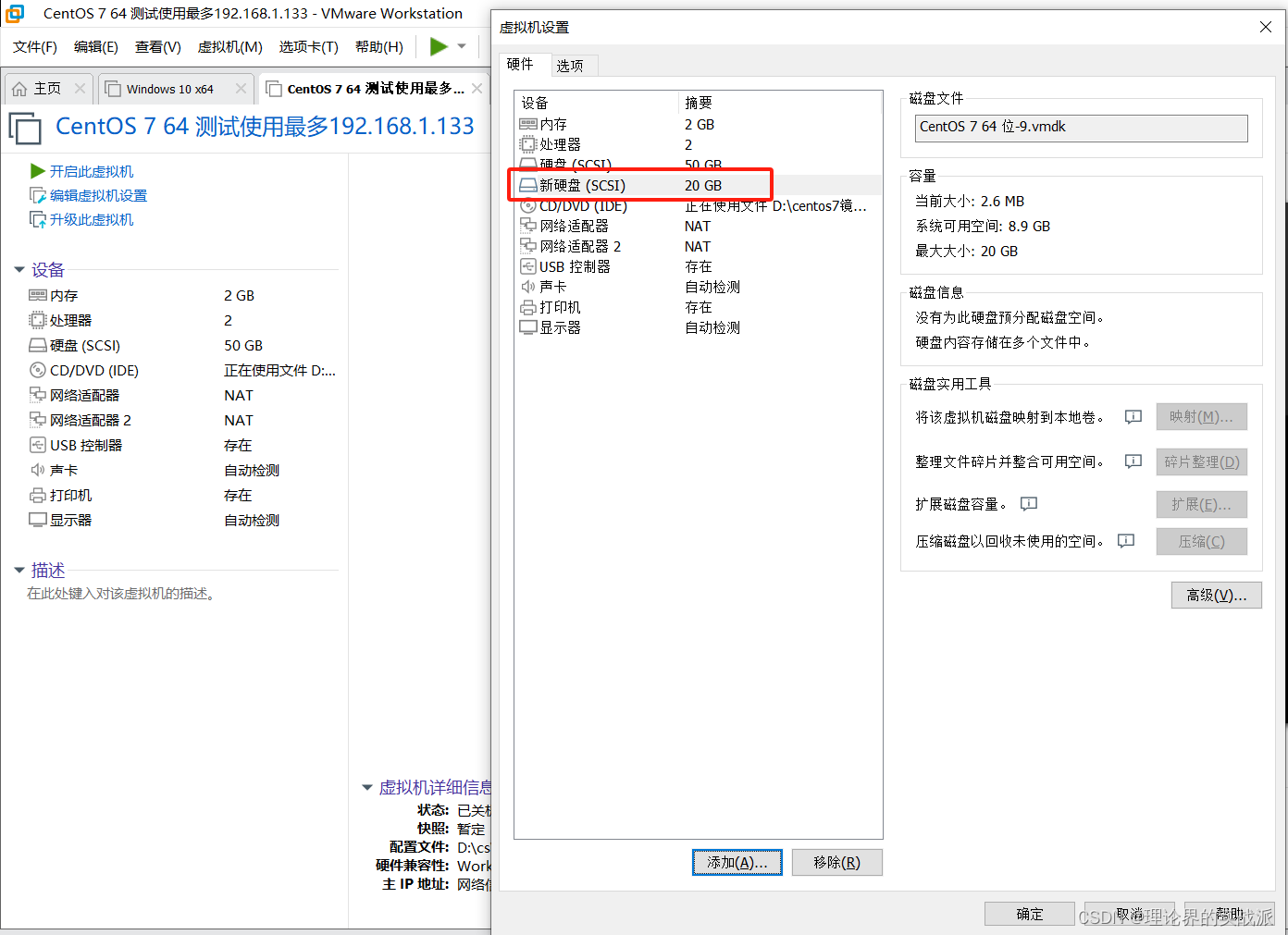Collapse the 设备 section in main window

pos(19,270)
